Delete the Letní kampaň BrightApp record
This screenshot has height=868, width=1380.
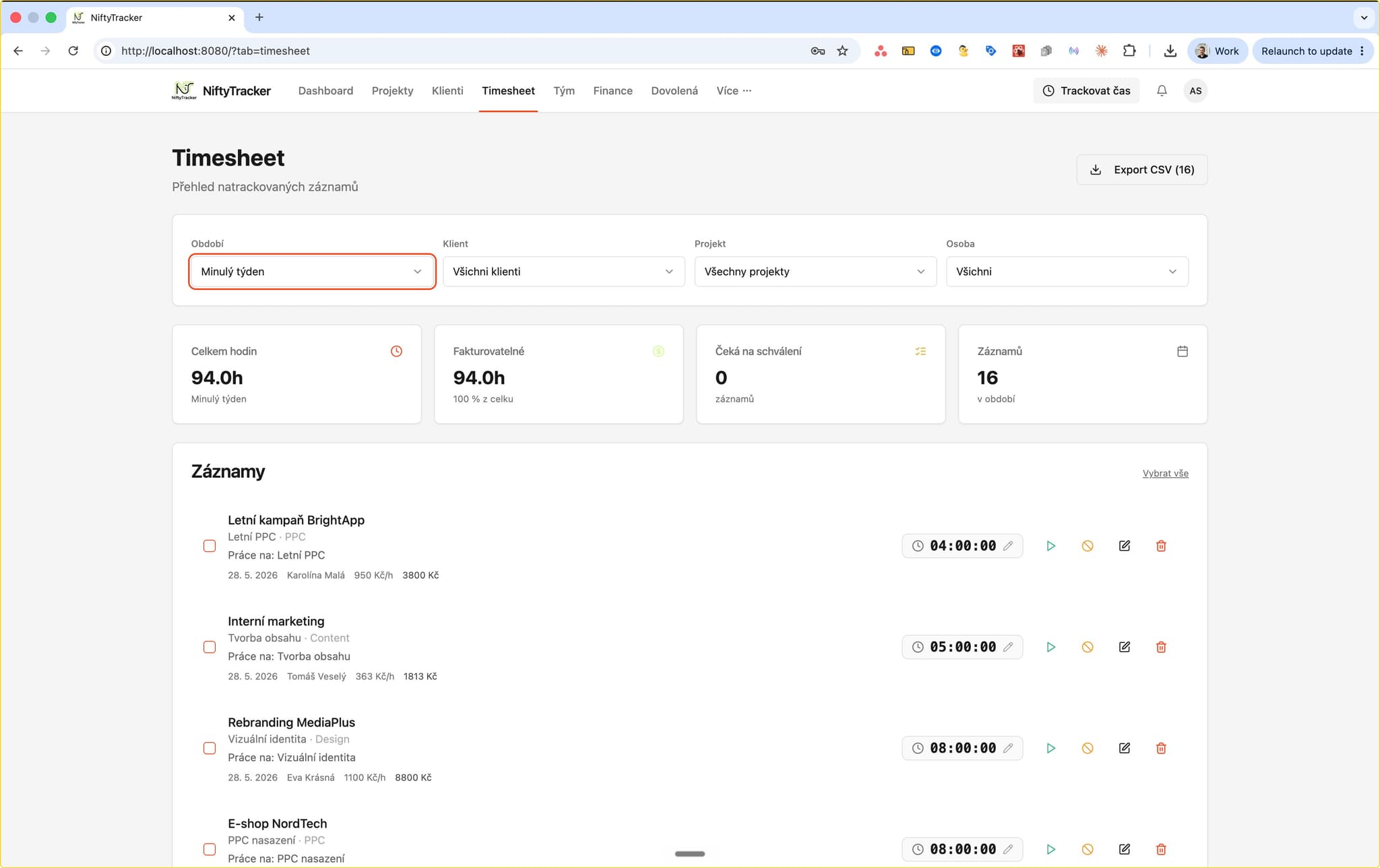tap(1161, 546)
